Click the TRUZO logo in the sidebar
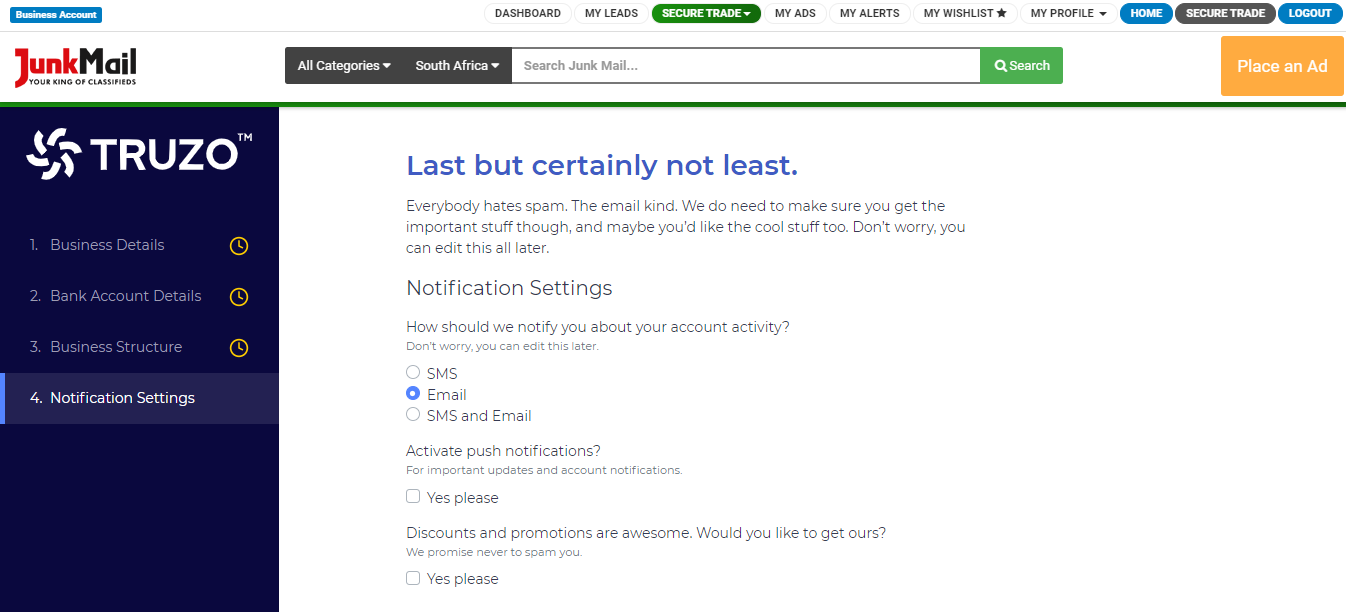The image size is (1346, 612). tap(138, 152)
